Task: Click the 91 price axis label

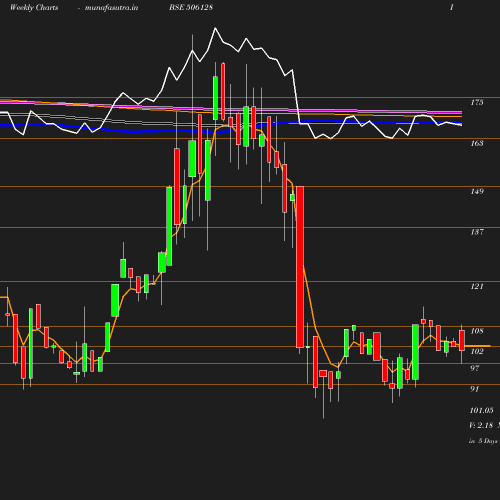Action: coord(475,389)
